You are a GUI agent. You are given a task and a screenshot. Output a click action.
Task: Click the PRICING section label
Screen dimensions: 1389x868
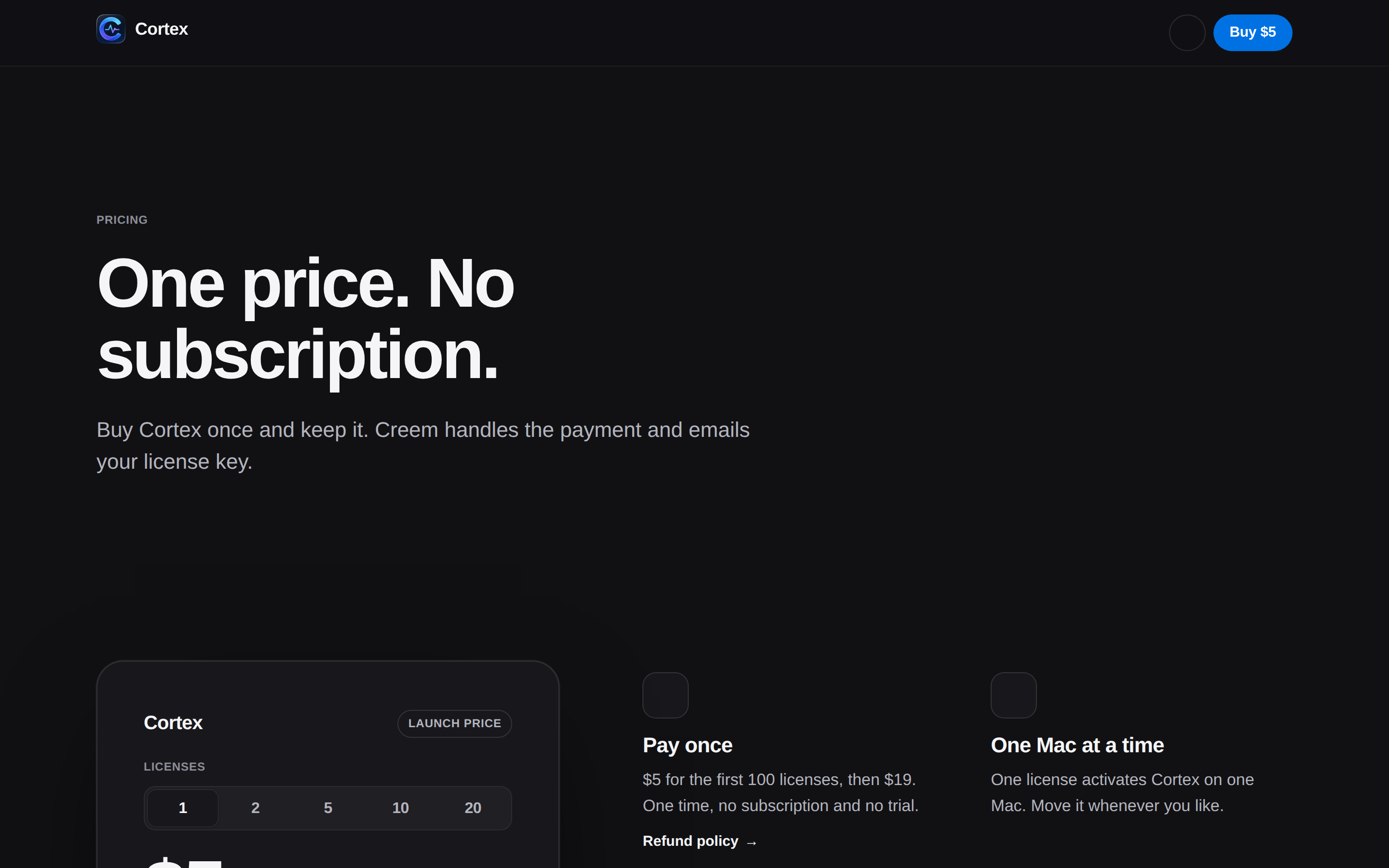click(x=122, y=220)
